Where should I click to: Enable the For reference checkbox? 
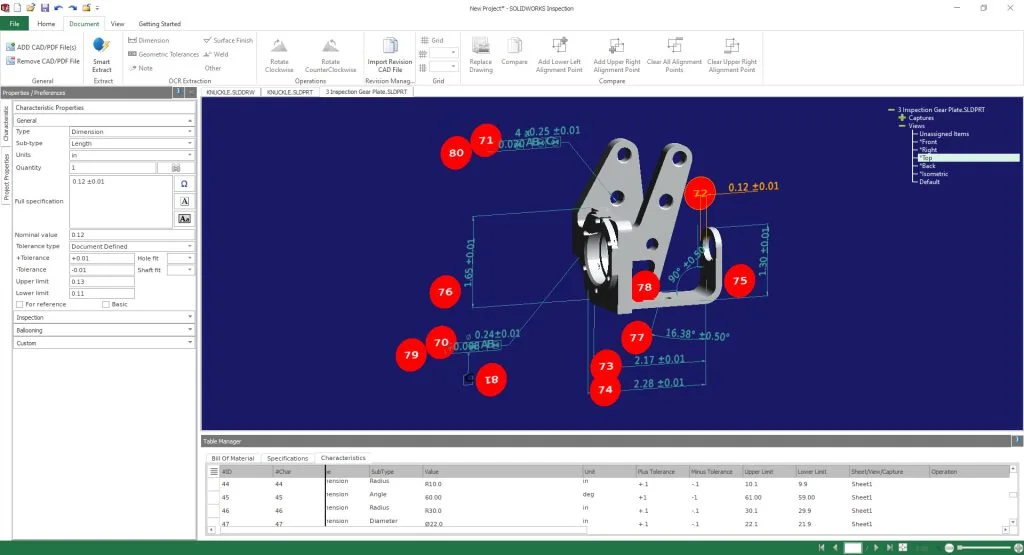pyautogui.click(x=20, y=304)
